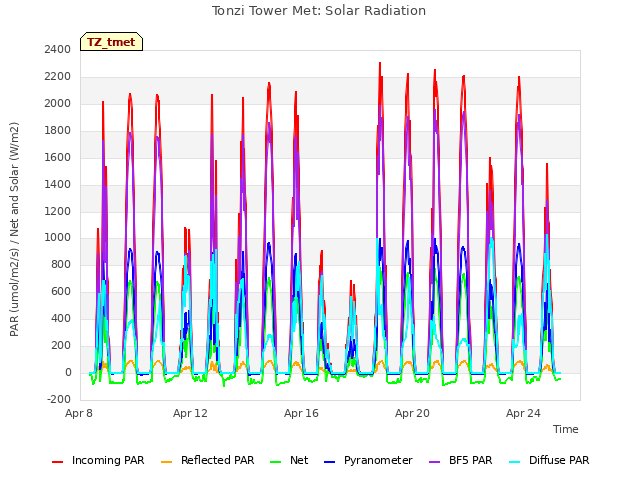Toggle the Reflected PAR legend label
This screenshot has height=480, width=640.
tap(218, 460)
